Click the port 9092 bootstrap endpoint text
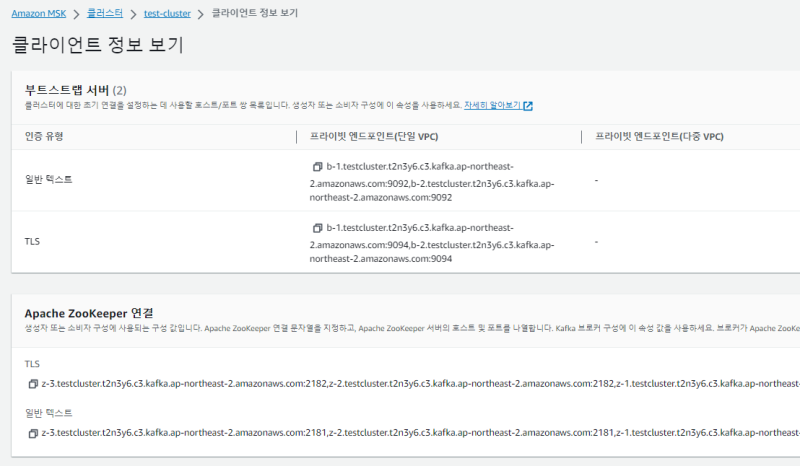The image size is (800, 466). pyautogui.click(x=430, y=182)
